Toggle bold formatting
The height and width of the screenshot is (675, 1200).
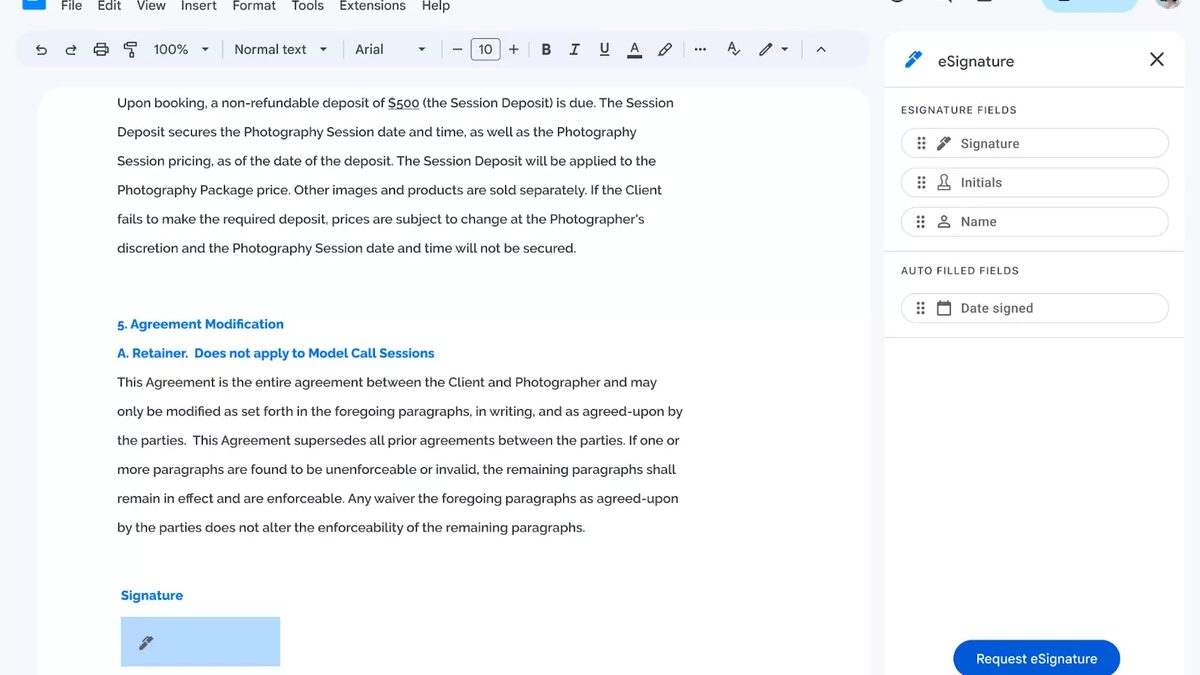[546, 48]
